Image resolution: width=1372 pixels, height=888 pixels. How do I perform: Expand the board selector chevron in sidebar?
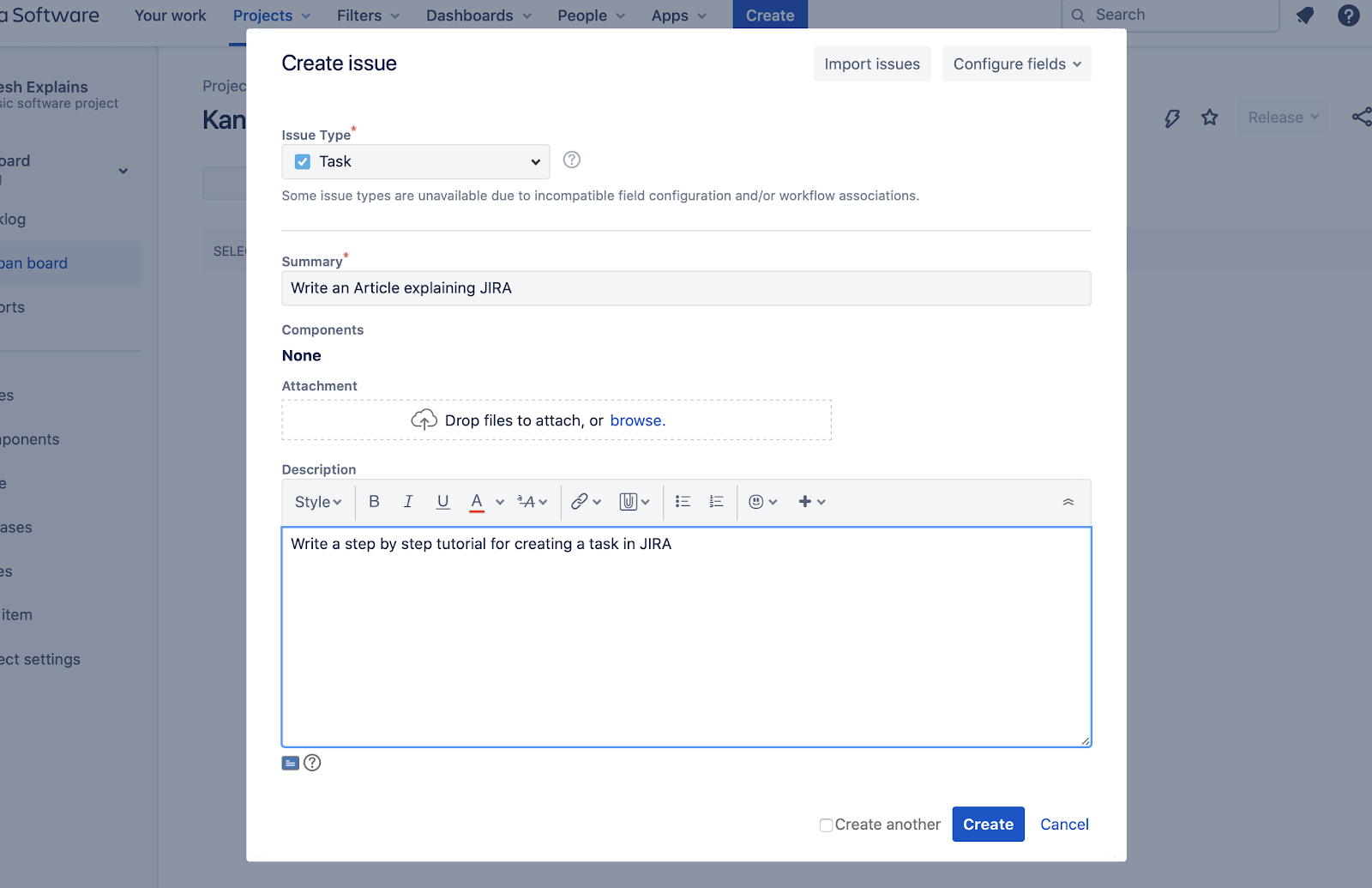(123, 171)
